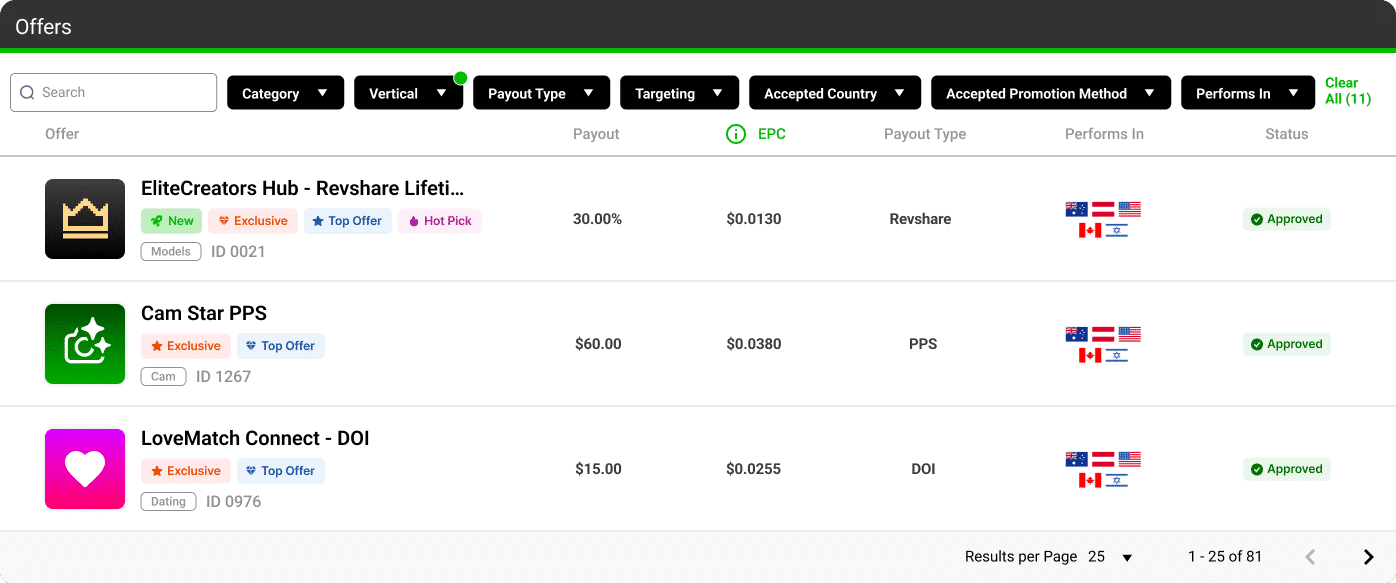The image size is (1396, 583).
Task: Change Results per Page value
Action: point(1110,557)
